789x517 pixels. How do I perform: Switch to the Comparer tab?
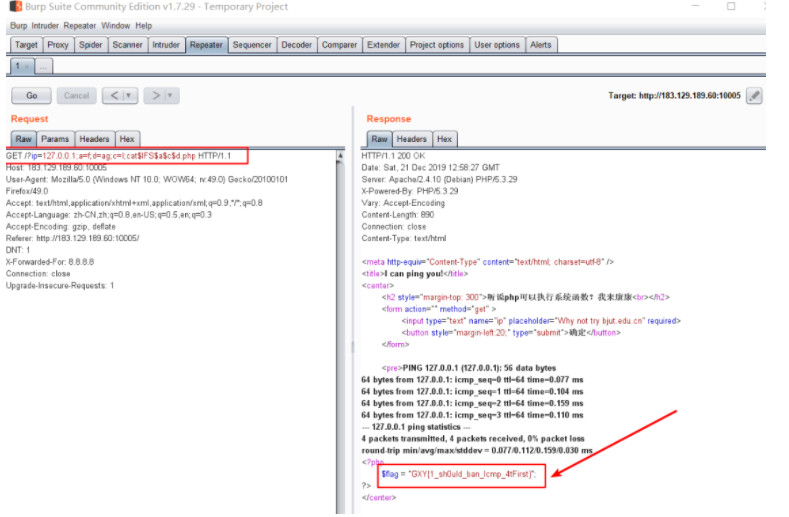340,45
